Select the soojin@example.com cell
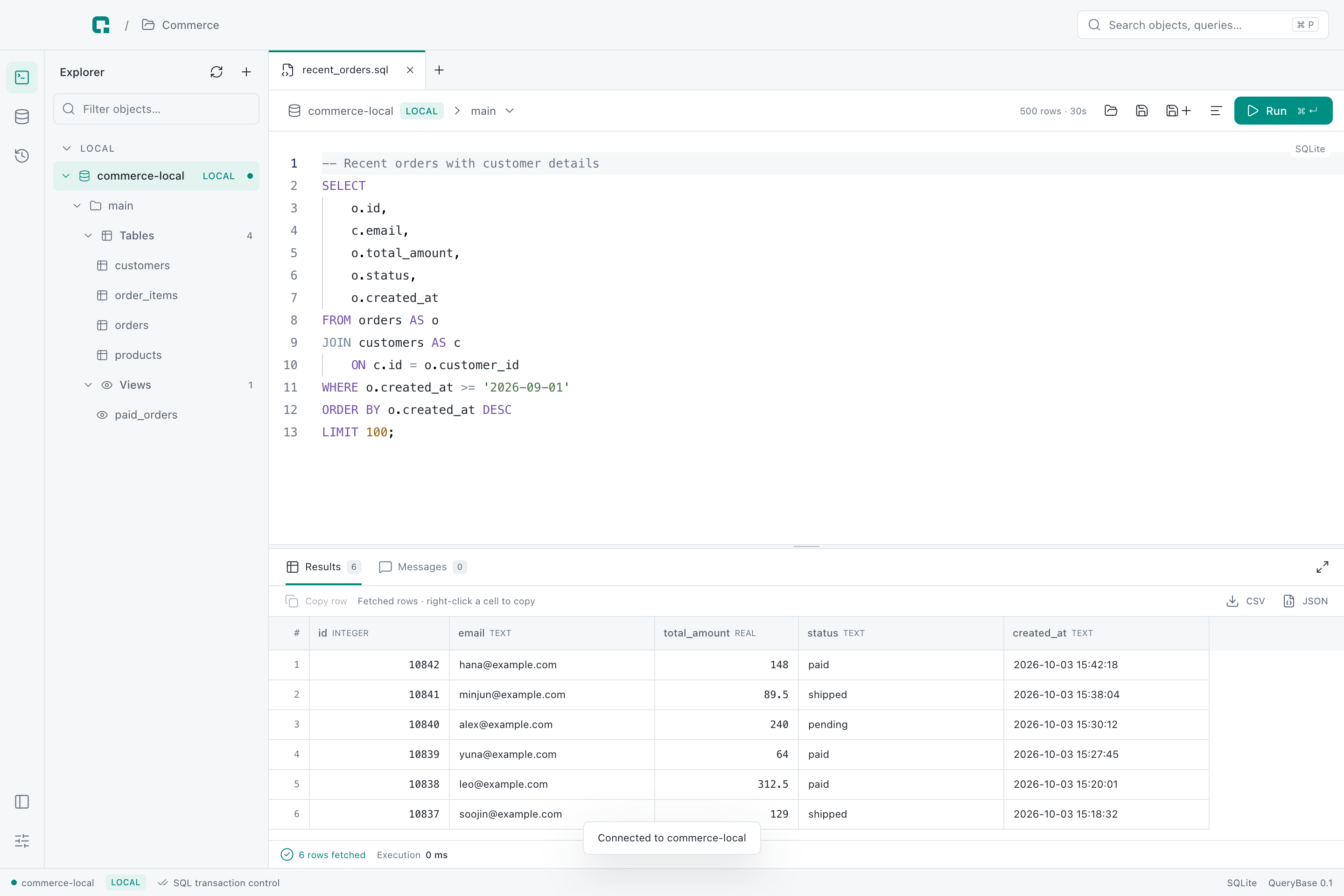The width and height of the screenshot is (1344, 896). pyautogui.click(x=552, y=814)
